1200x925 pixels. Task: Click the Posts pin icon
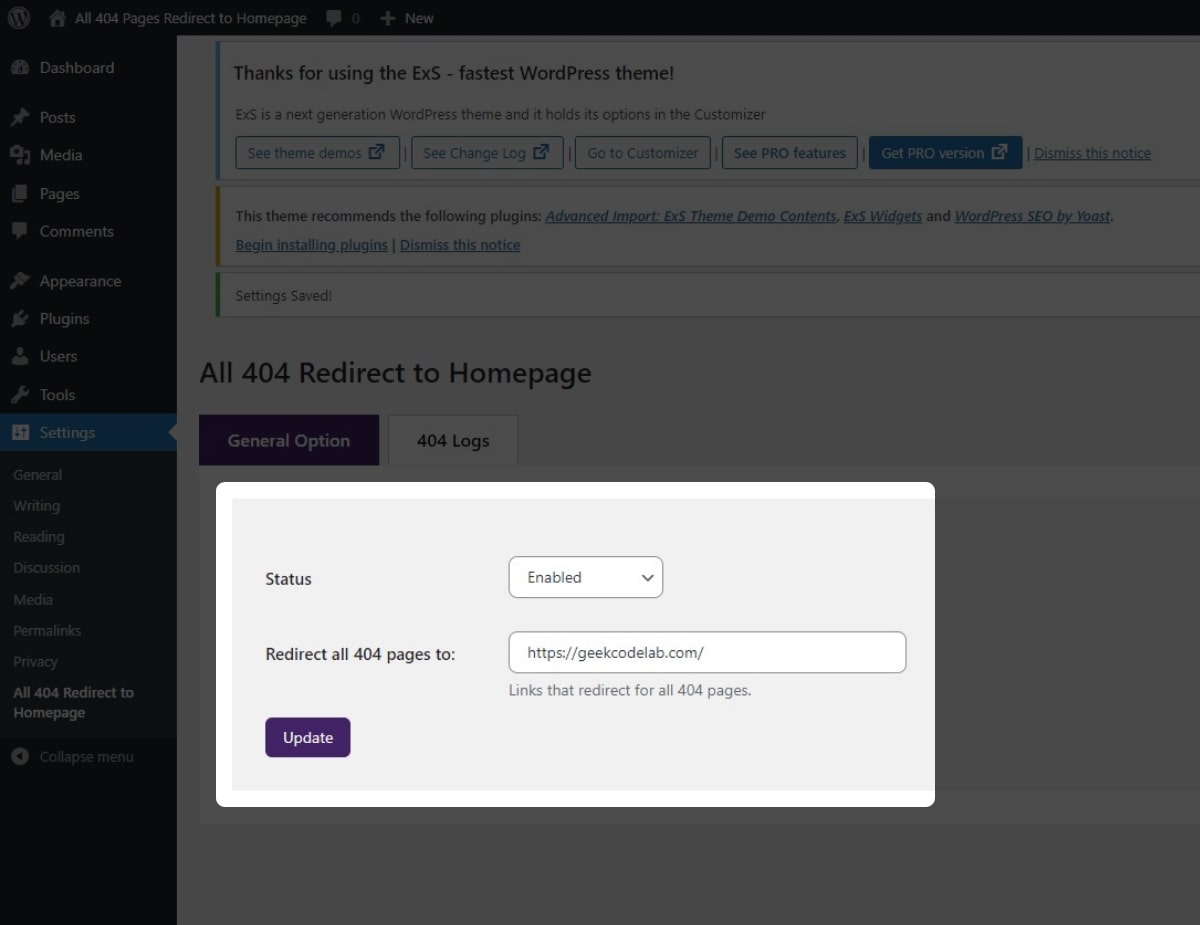point(20,117)
